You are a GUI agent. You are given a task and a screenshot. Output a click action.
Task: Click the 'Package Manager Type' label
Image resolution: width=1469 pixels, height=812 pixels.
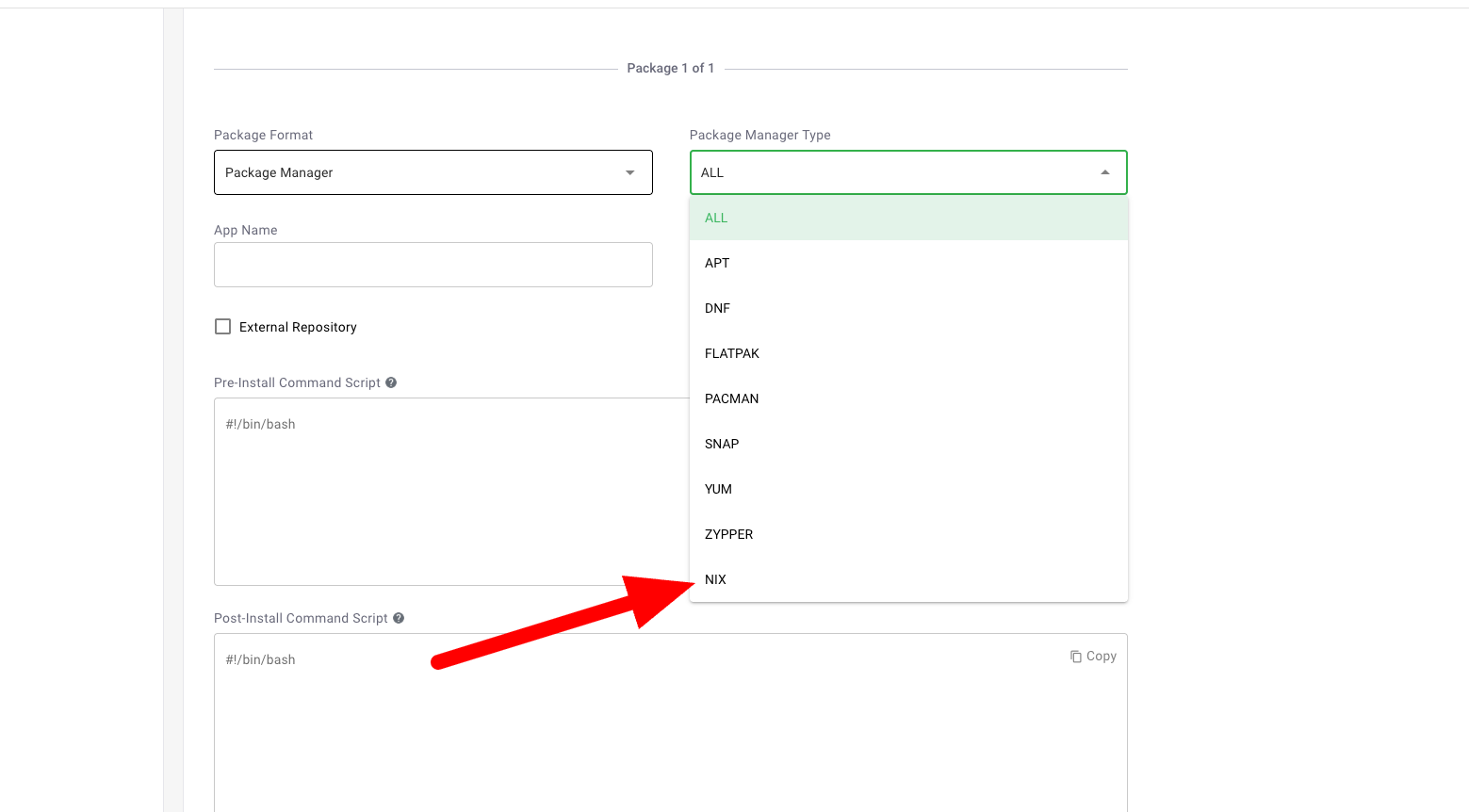[760, 135]
